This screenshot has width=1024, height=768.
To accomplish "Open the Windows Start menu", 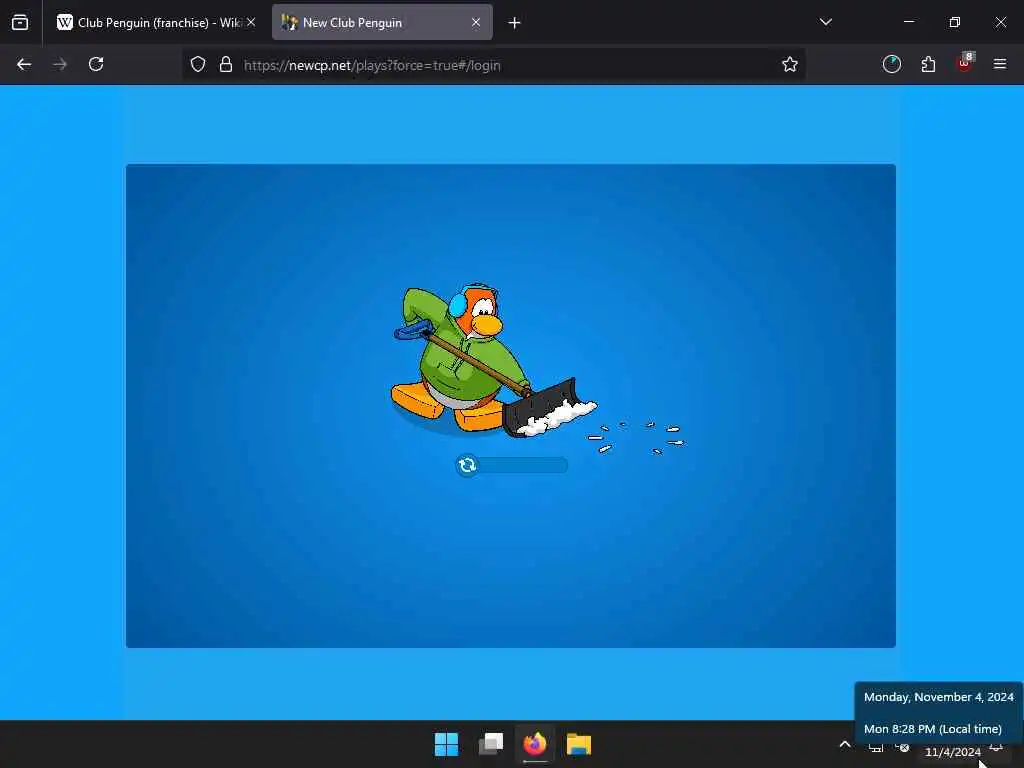I will (x=447, y=744).
